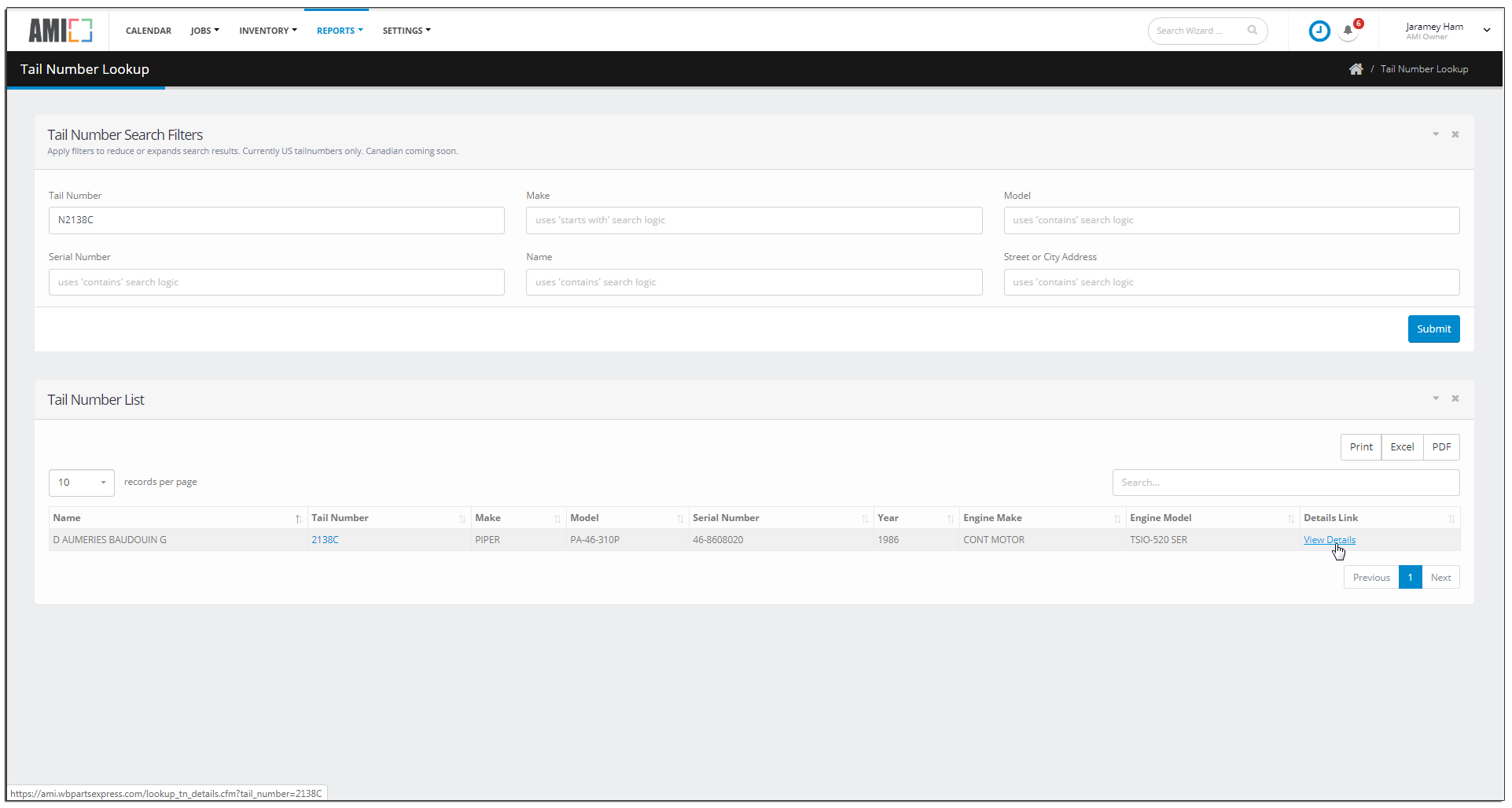Collapse the Tail Number Search Filters panel

coord(1436,134)
